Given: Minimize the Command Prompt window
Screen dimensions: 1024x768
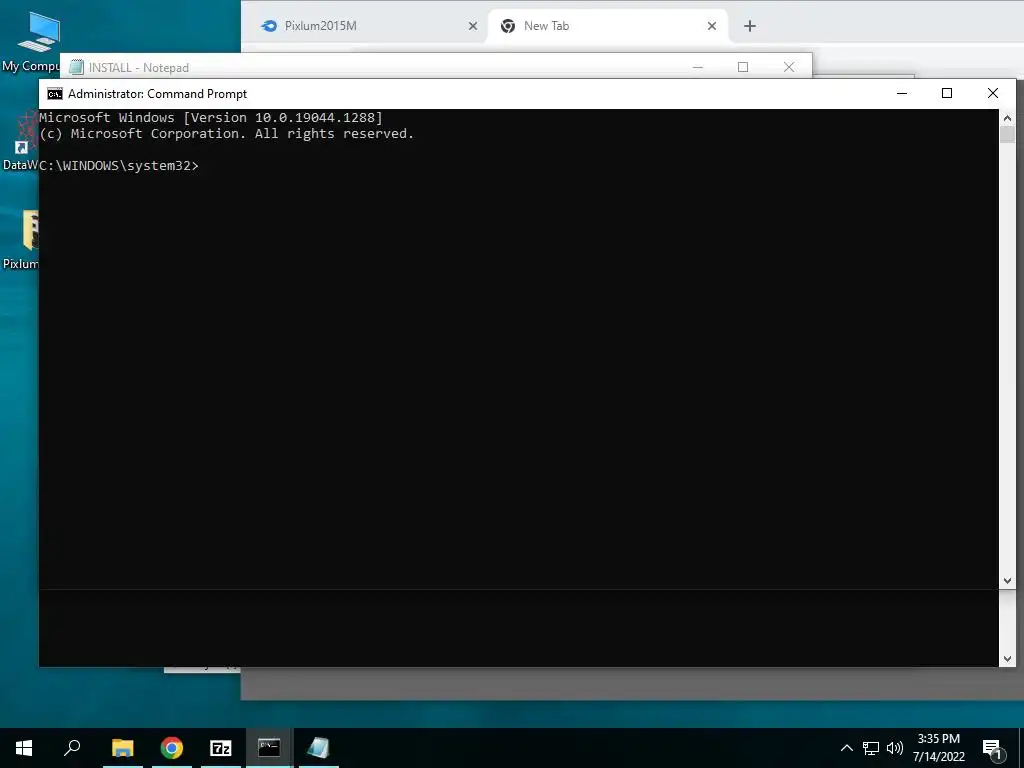Looking at the screenshot, I should [x=902, y=93].
